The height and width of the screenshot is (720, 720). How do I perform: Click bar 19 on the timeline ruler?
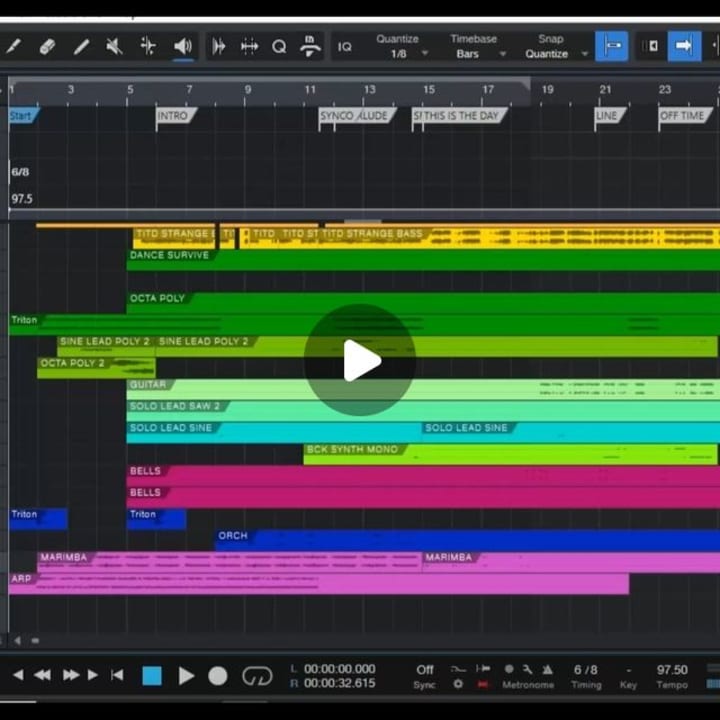[x=547, y=90]
